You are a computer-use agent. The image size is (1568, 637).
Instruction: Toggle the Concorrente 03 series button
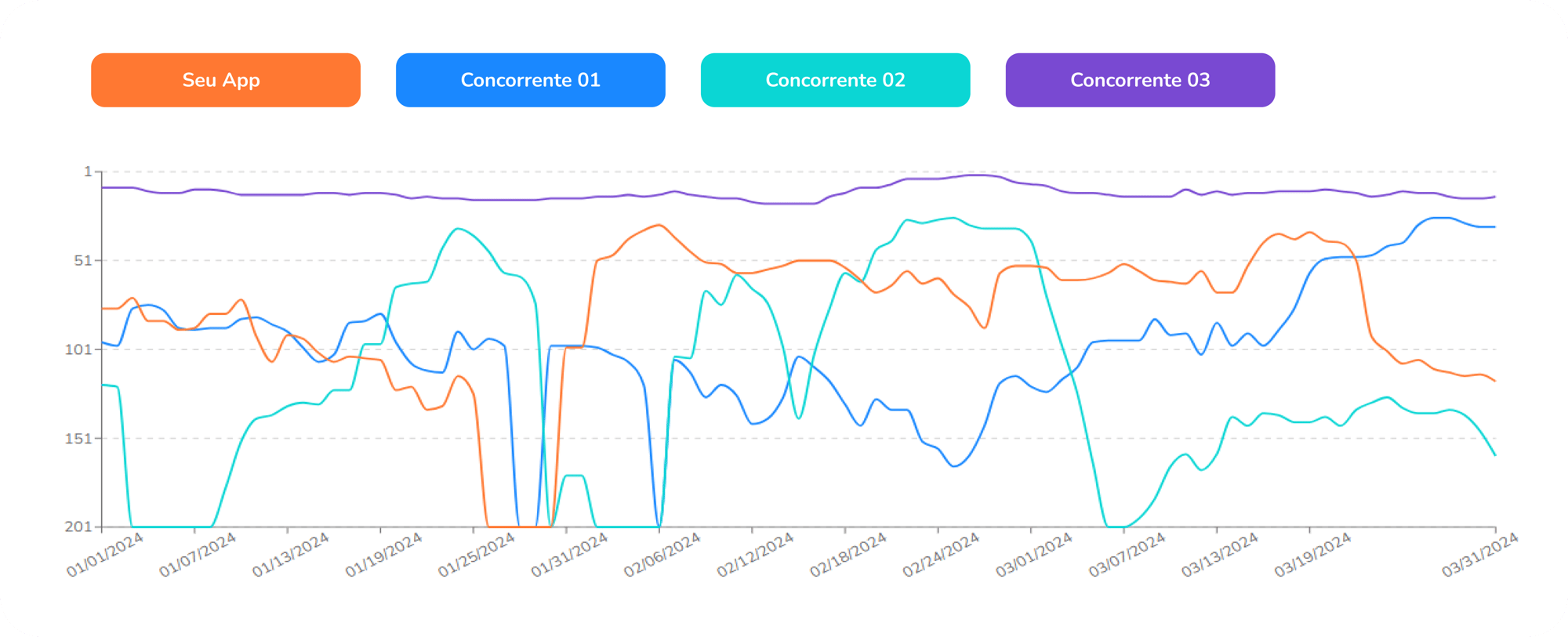tap(1141, 80)
